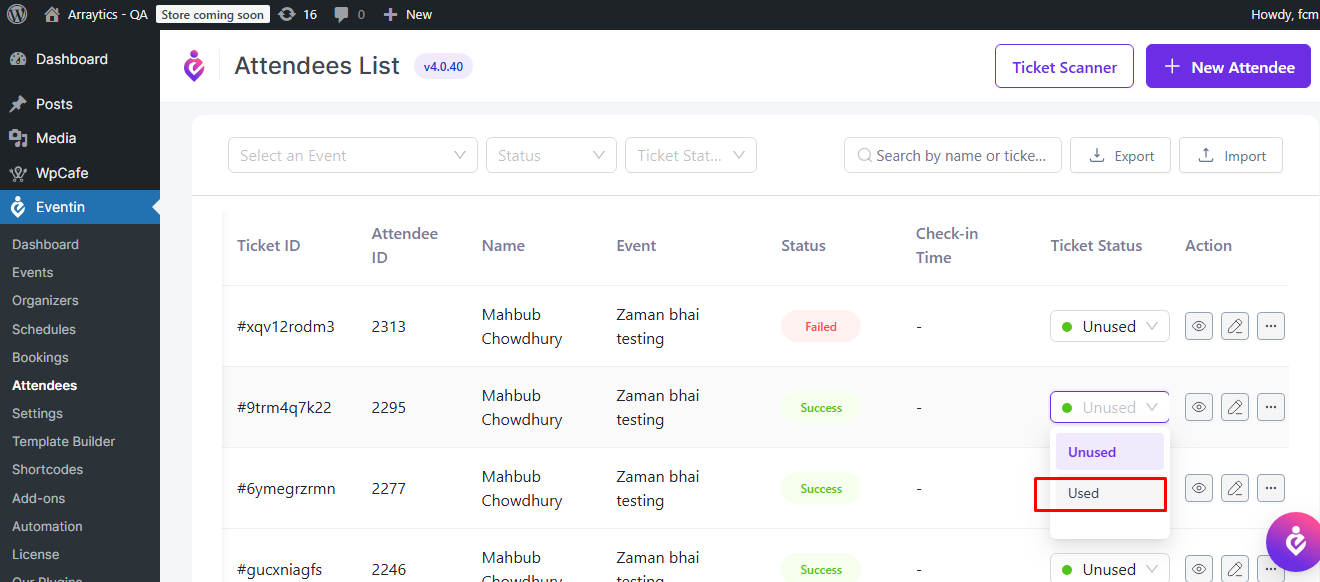The width and height of the screenshot is (1320, 582).
Task: Edit attendee 2313 pencil icon
Action: 1235,326
